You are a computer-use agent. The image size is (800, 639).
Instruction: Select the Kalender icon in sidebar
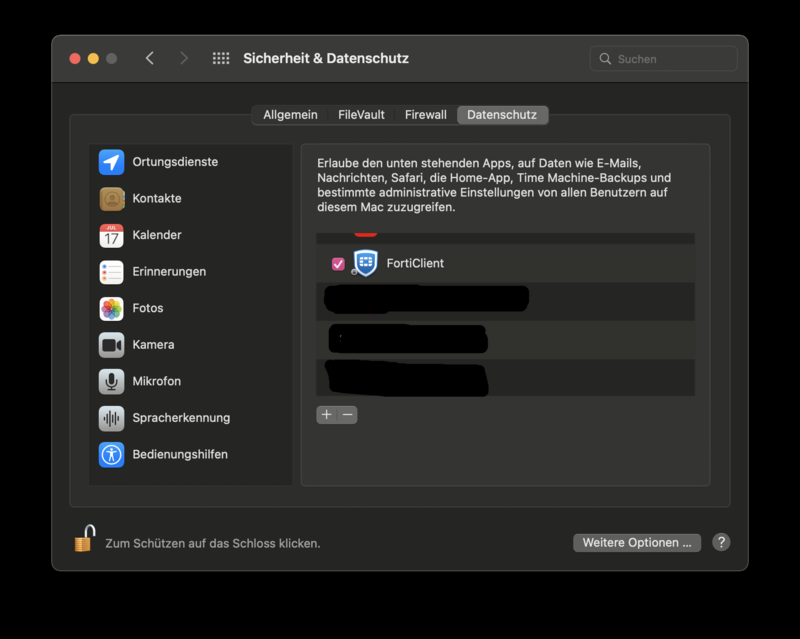[x=111, y=236]
